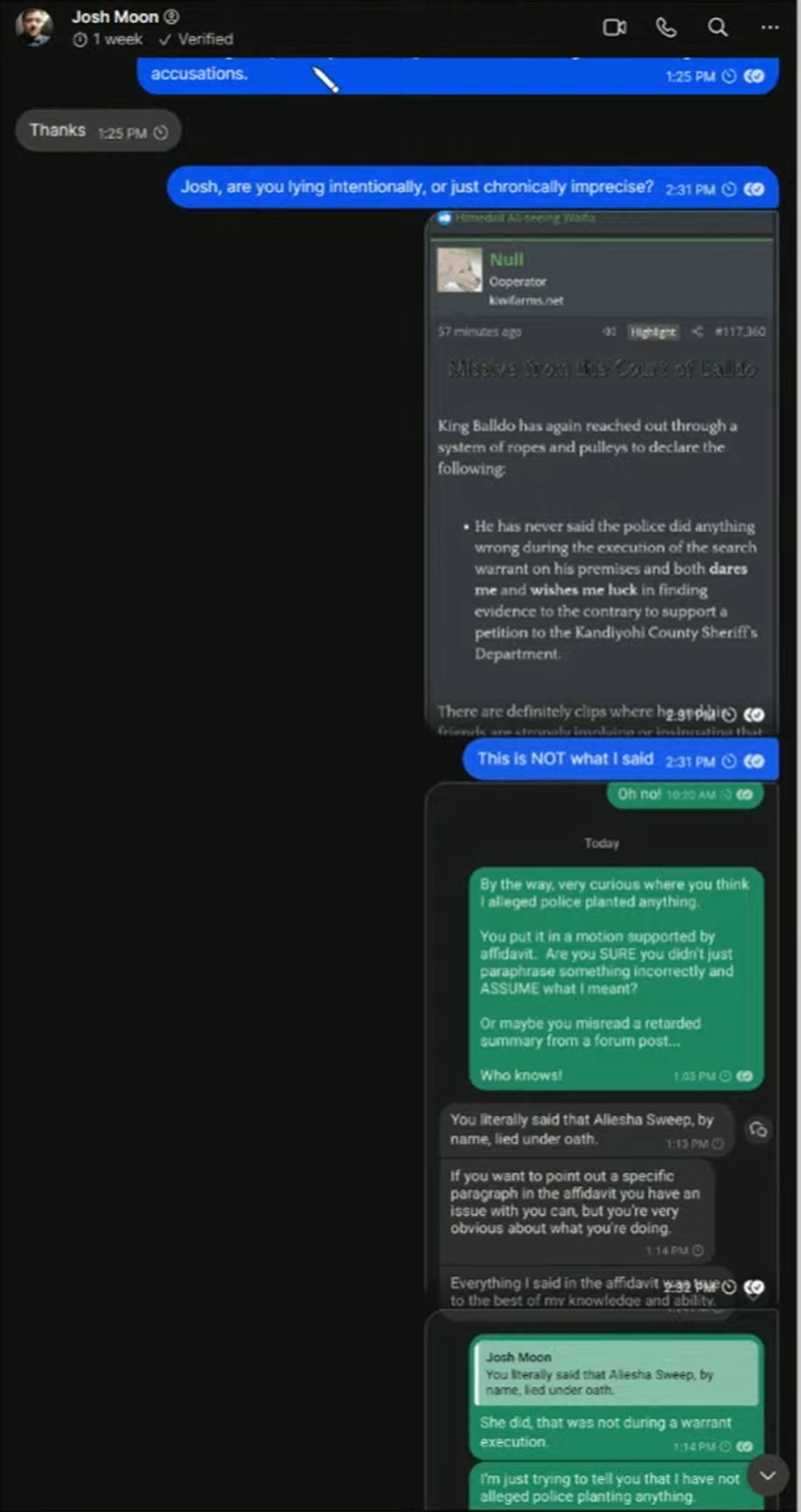Image resolution: width=801 pixels, height=1512 pixels.
Task: Click the Highlight button in forum post
Action: click(x=653, y=332)
